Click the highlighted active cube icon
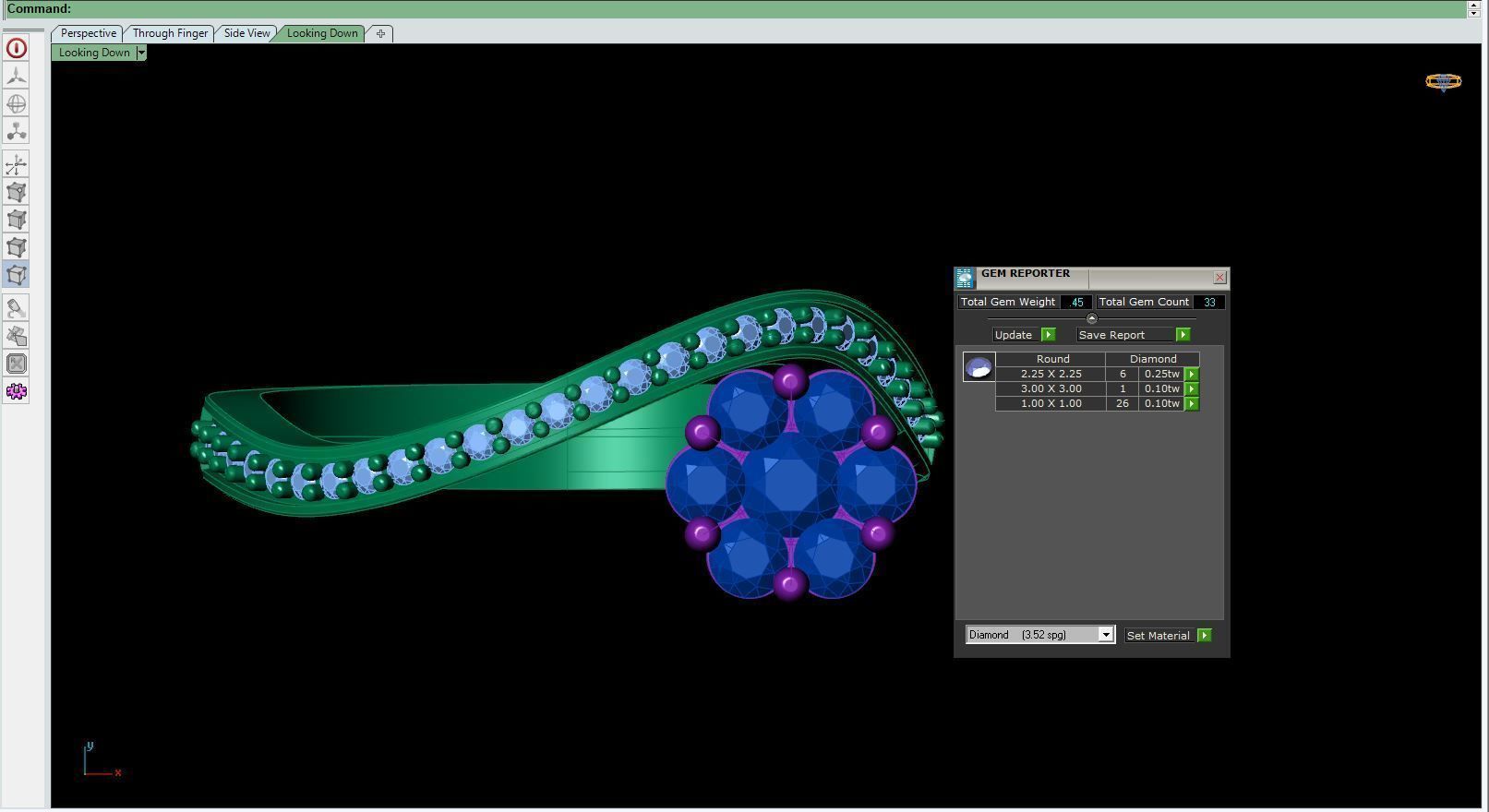The height and width of the screenshot is (812, 1489). pyautogui.click(x=17, y=275)
